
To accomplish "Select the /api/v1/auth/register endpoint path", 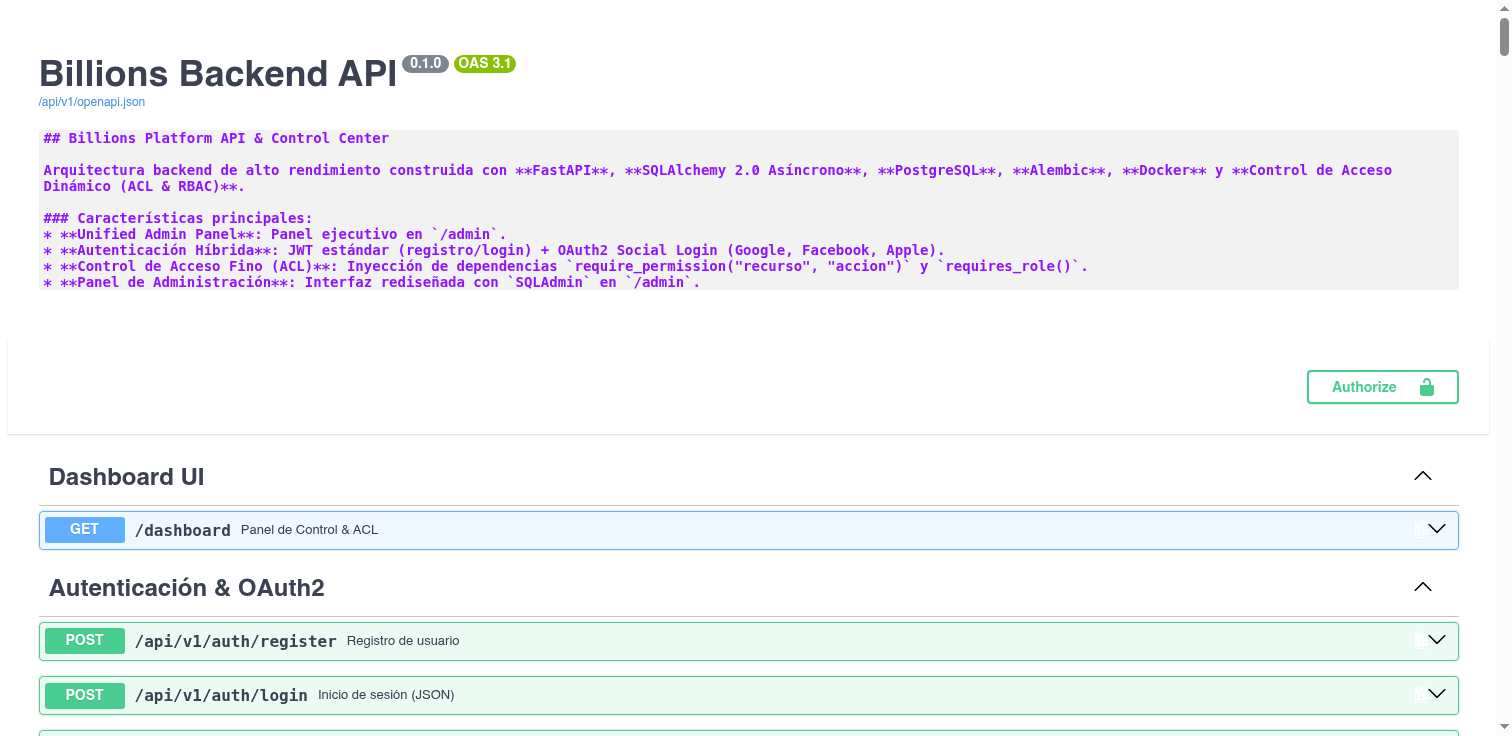I will click(236, 641).
